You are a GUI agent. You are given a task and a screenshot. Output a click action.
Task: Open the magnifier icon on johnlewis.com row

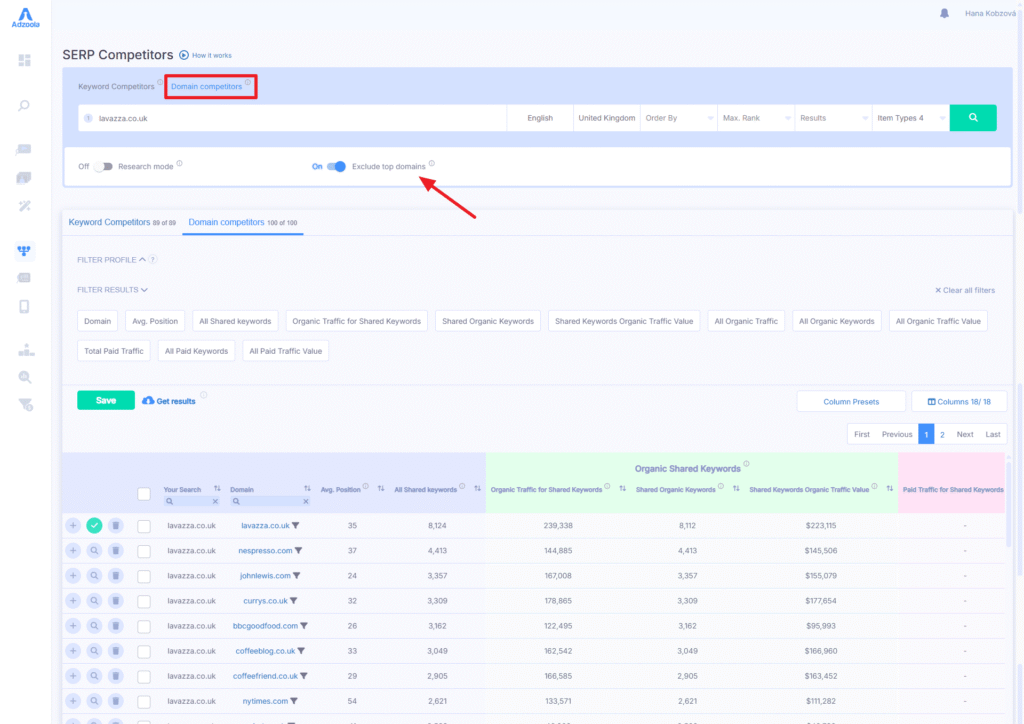[x=94, y=576]
